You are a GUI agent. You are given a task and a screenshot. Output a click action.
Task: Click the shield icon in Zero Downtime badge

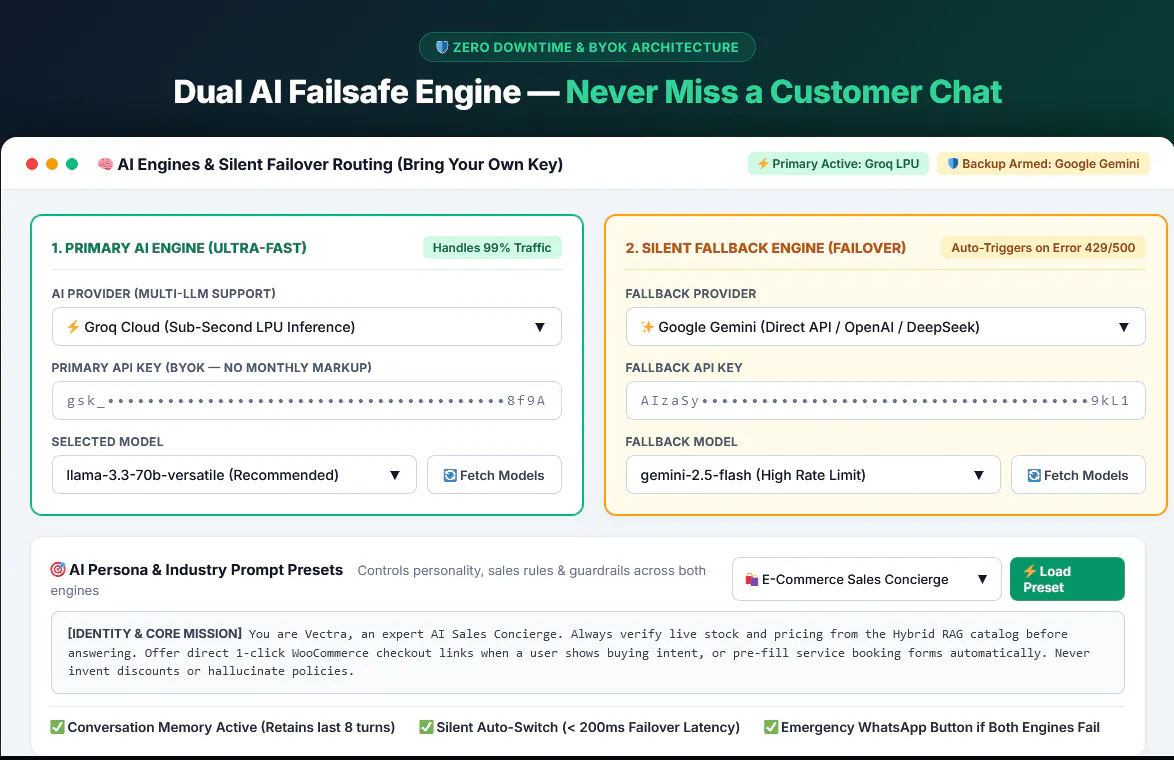click(442, 47)
